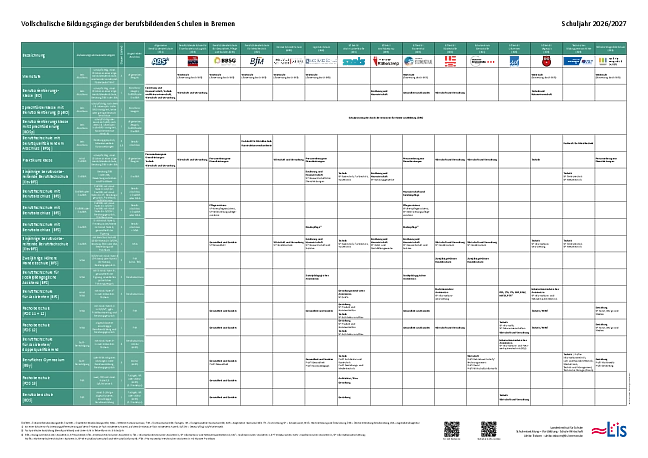Click the red striped school logo
This screenshot has height=458, width=648.
[450, 61]
